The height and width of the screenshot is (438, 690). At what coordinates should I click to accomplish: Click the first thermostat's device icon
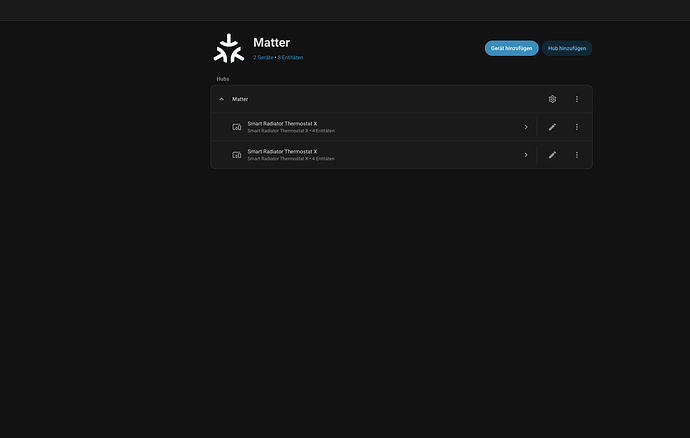(x=237, y=127)
